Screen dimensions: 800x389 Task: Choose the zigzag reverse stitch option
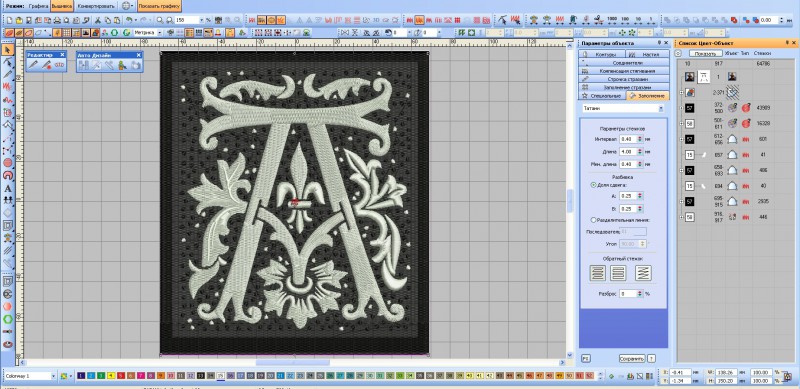click(x=643, y=273)
